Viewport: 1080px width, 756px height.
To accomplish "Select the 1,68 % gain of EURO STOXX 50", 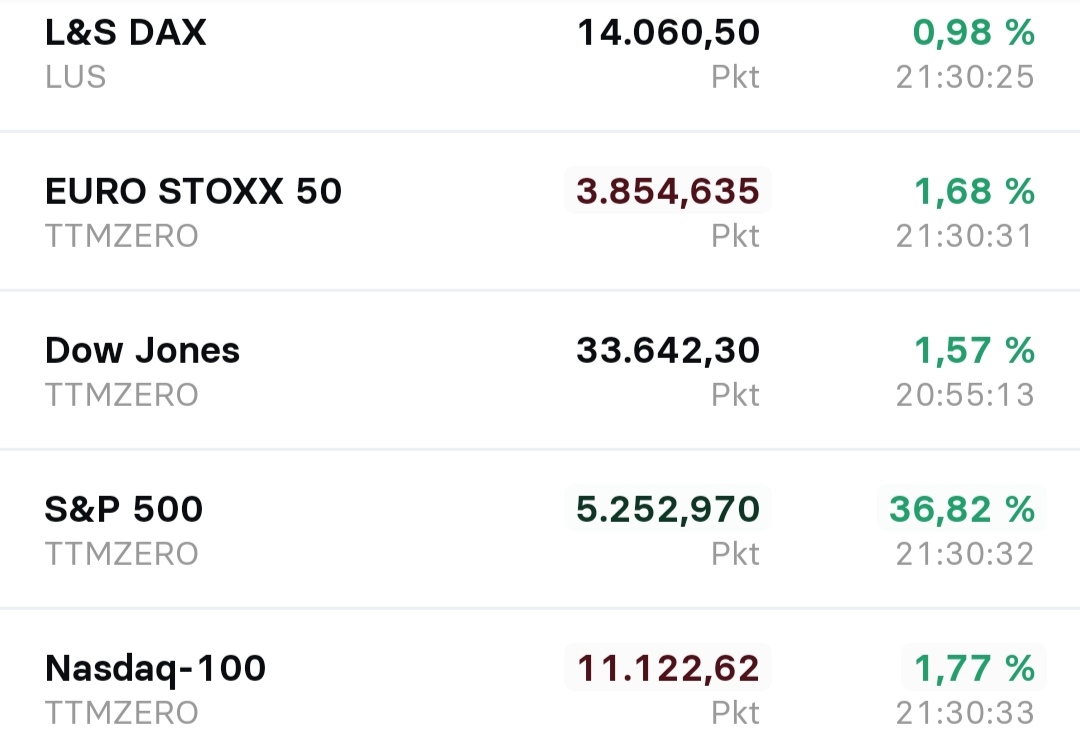I will pyautogui.click(x=974, y=191).
